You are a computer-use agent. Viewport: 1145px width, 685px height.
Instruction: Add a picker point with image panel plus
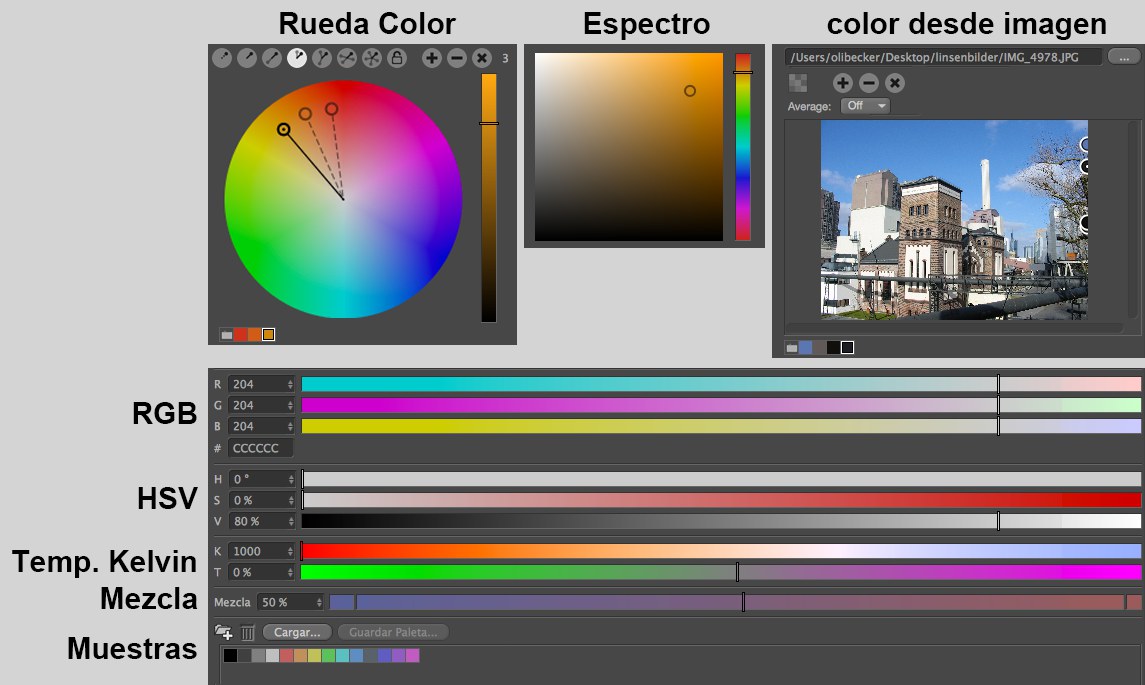[843, 83]
